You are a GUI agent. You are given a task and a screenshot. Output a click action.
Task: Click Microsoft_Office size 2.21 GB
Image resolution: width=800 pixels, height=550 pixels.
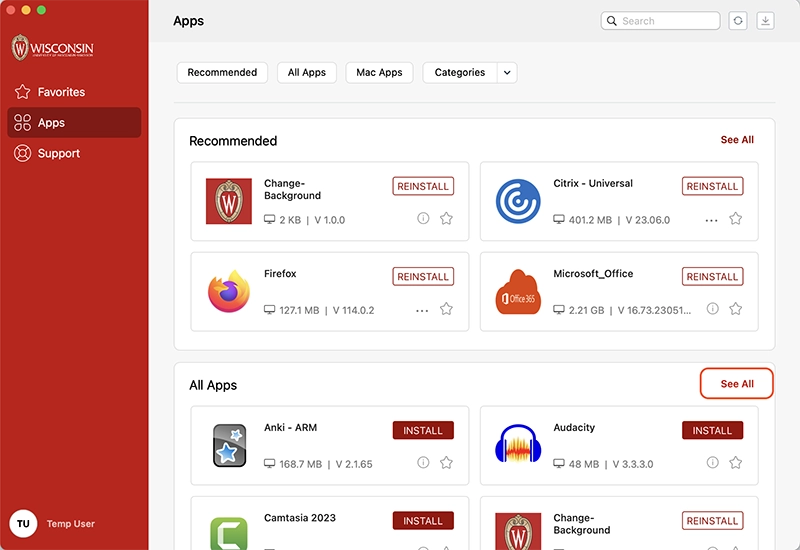(x=586, y=310)
